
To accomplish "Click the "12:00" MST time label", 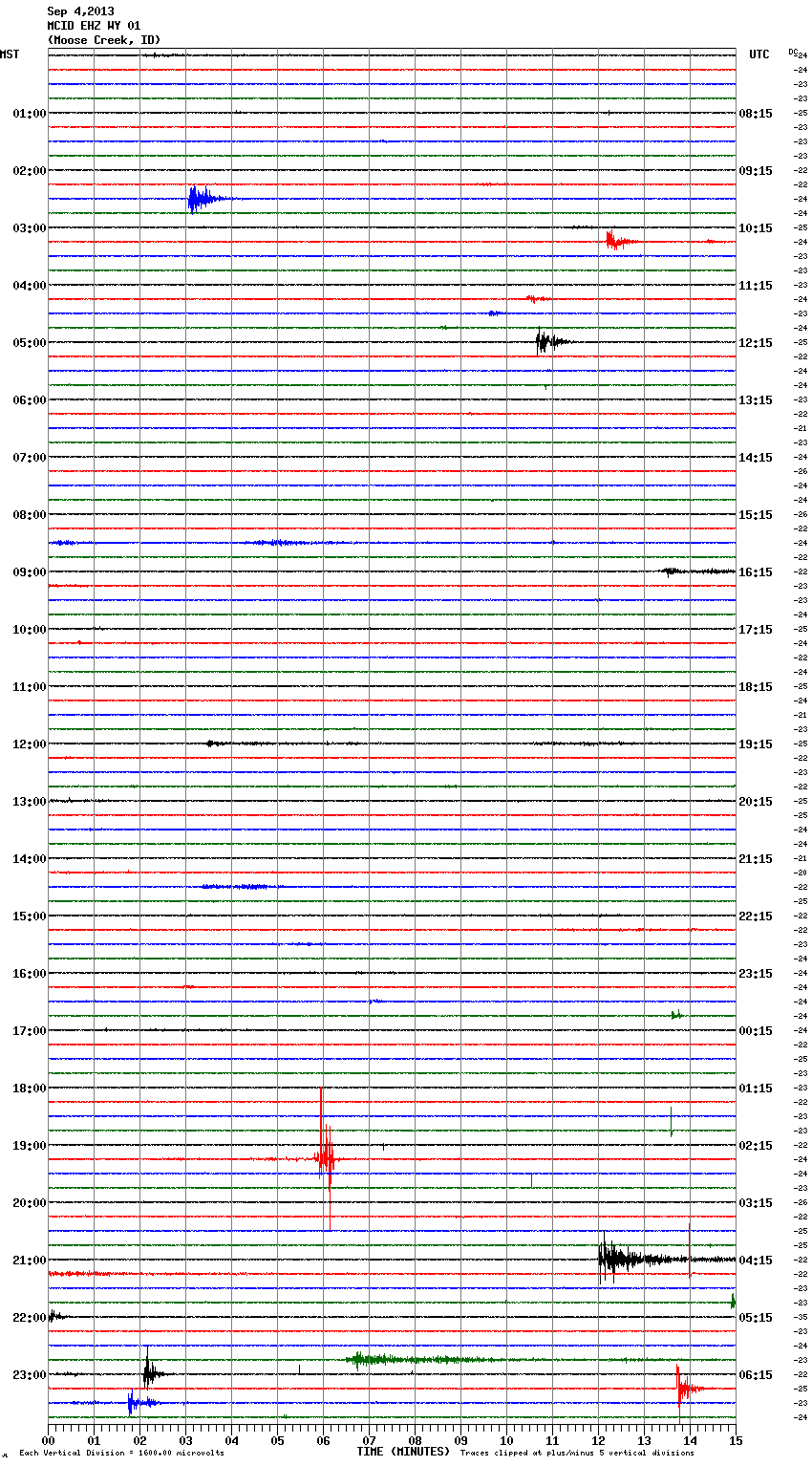I will (x=29, y=744).
